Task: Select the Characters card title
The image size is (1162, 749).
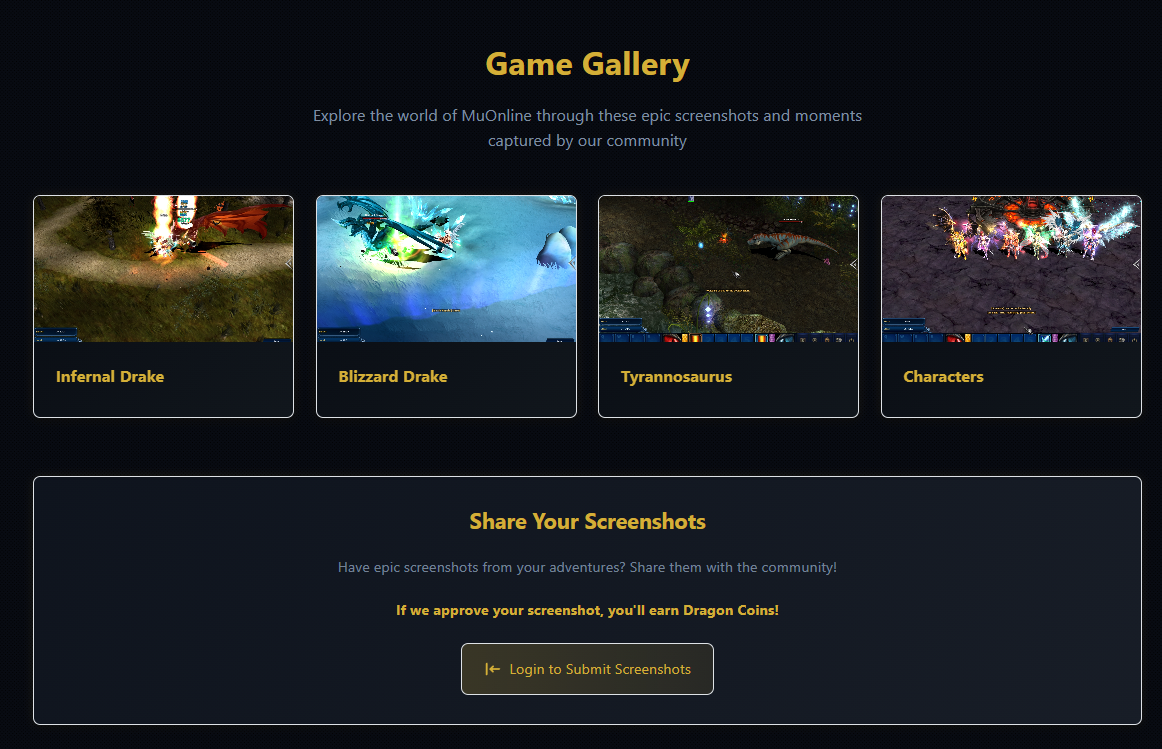Action: (943, 376)
